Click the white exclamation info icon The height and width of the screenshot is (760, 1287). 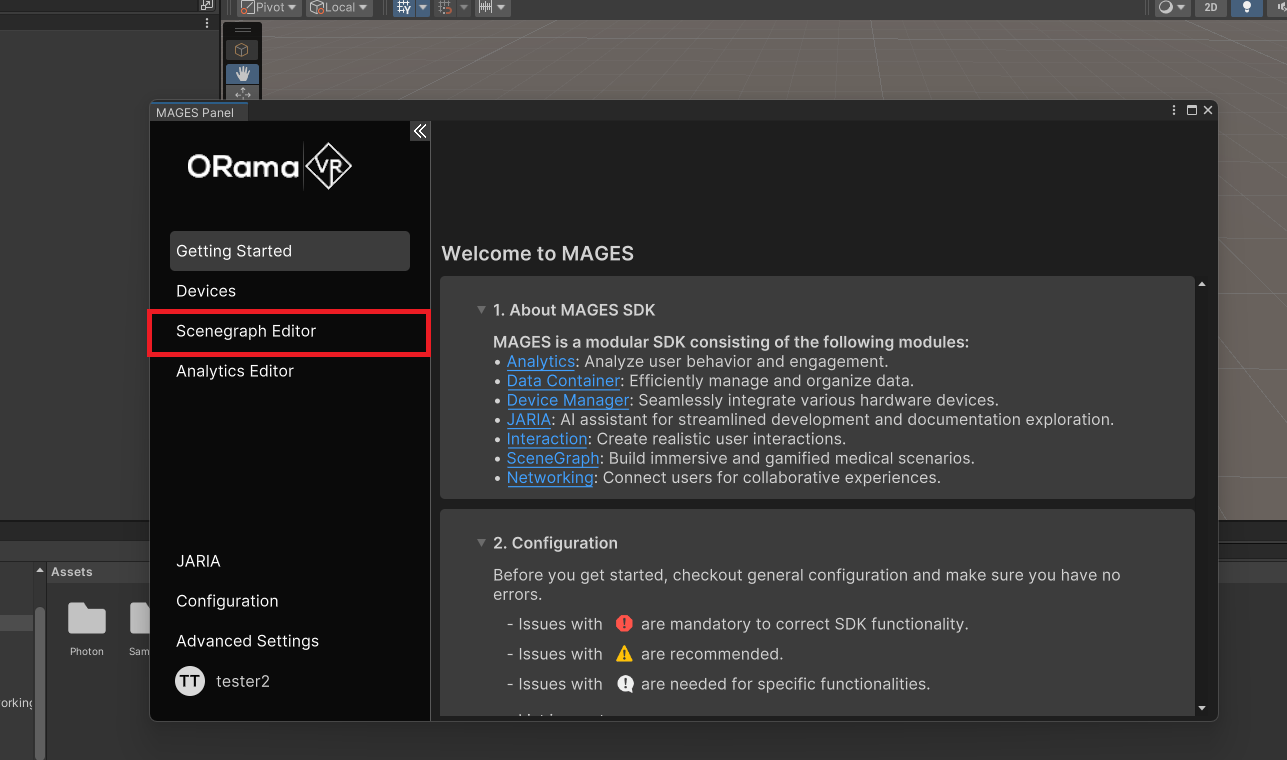[x=625, y=684]
